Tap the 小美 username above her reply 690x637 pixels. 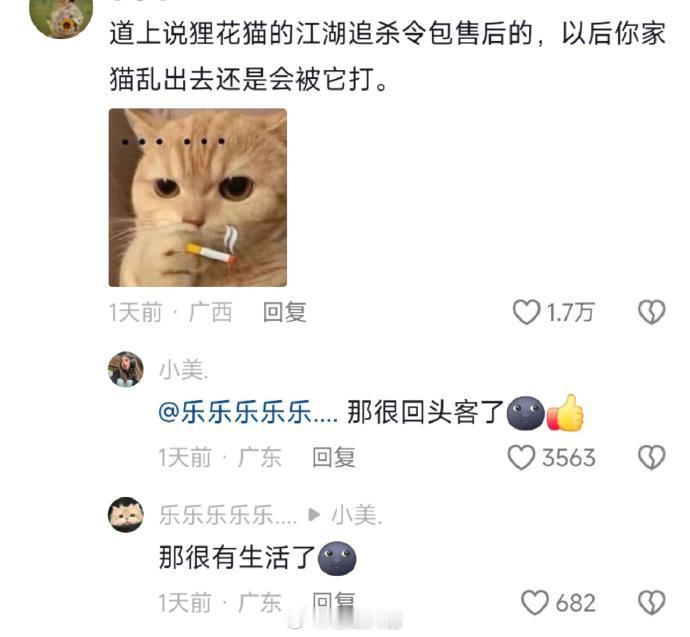click(184, 370)
